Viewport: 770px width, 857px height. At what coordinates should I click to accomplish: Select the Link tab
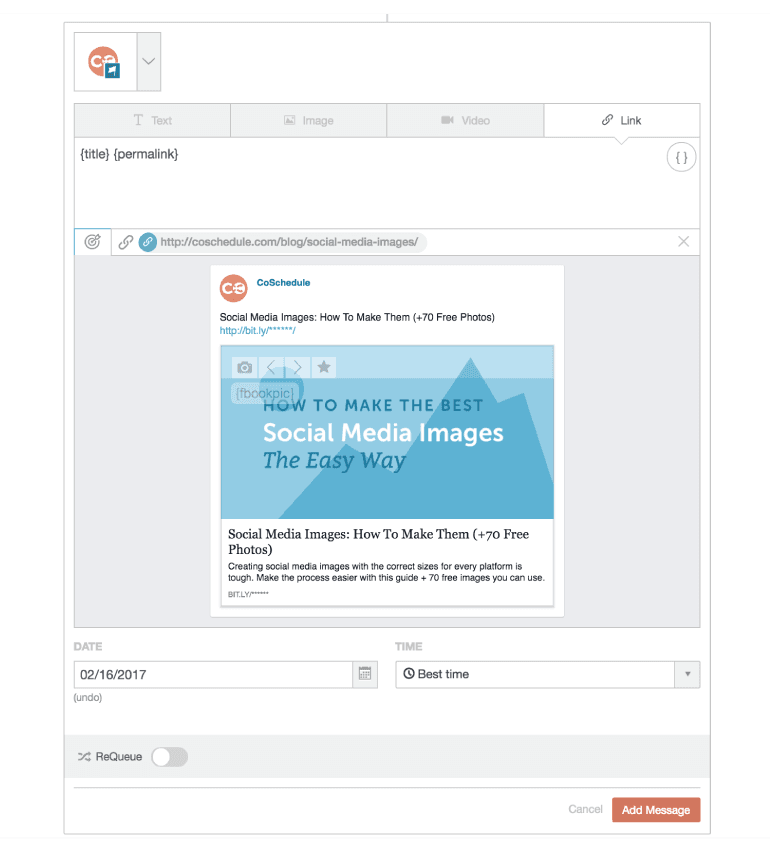click(622, 120)
